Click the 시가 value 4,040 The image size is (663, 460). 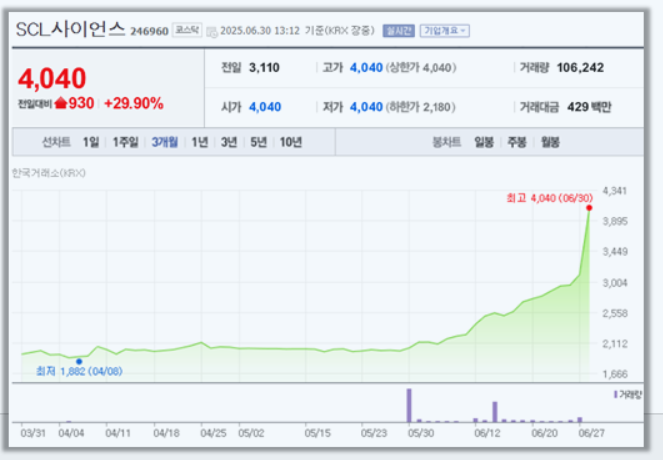[x=265, y=107]
